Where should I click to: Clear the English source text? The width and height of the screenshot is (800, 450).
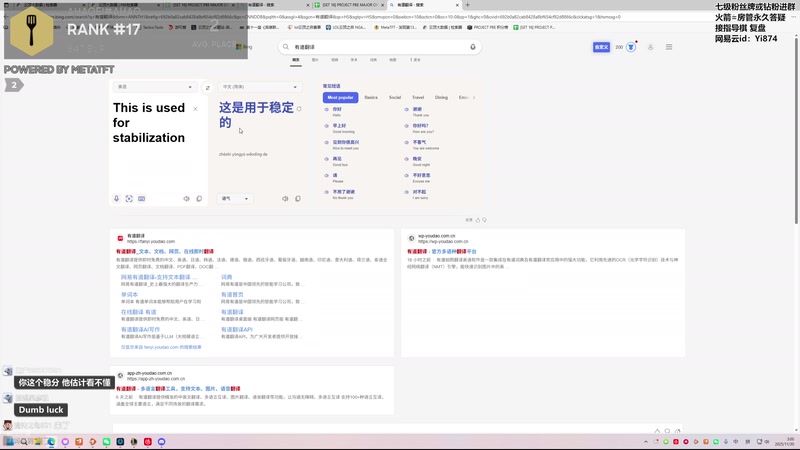(x=195, y=109)
